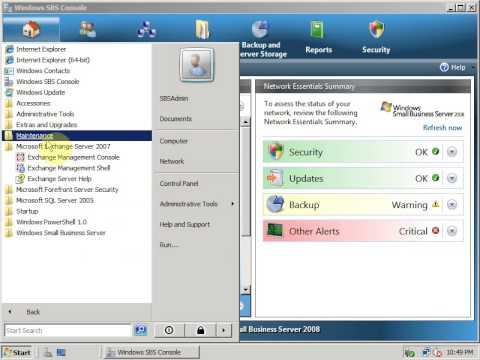Open Documents from Start menu
The height and width of the screenshot is (360, 480).
[x=176, y=119]
